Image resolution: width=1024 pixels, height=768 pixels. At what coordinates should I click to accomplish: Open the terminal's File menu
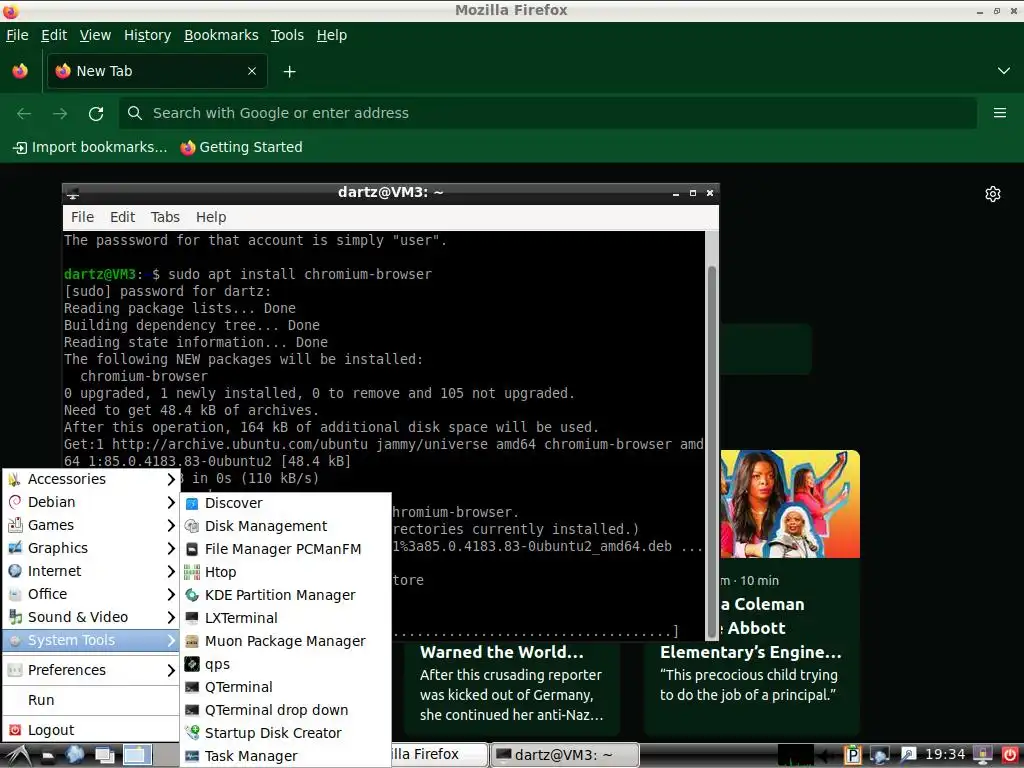[x=82, y=217]
